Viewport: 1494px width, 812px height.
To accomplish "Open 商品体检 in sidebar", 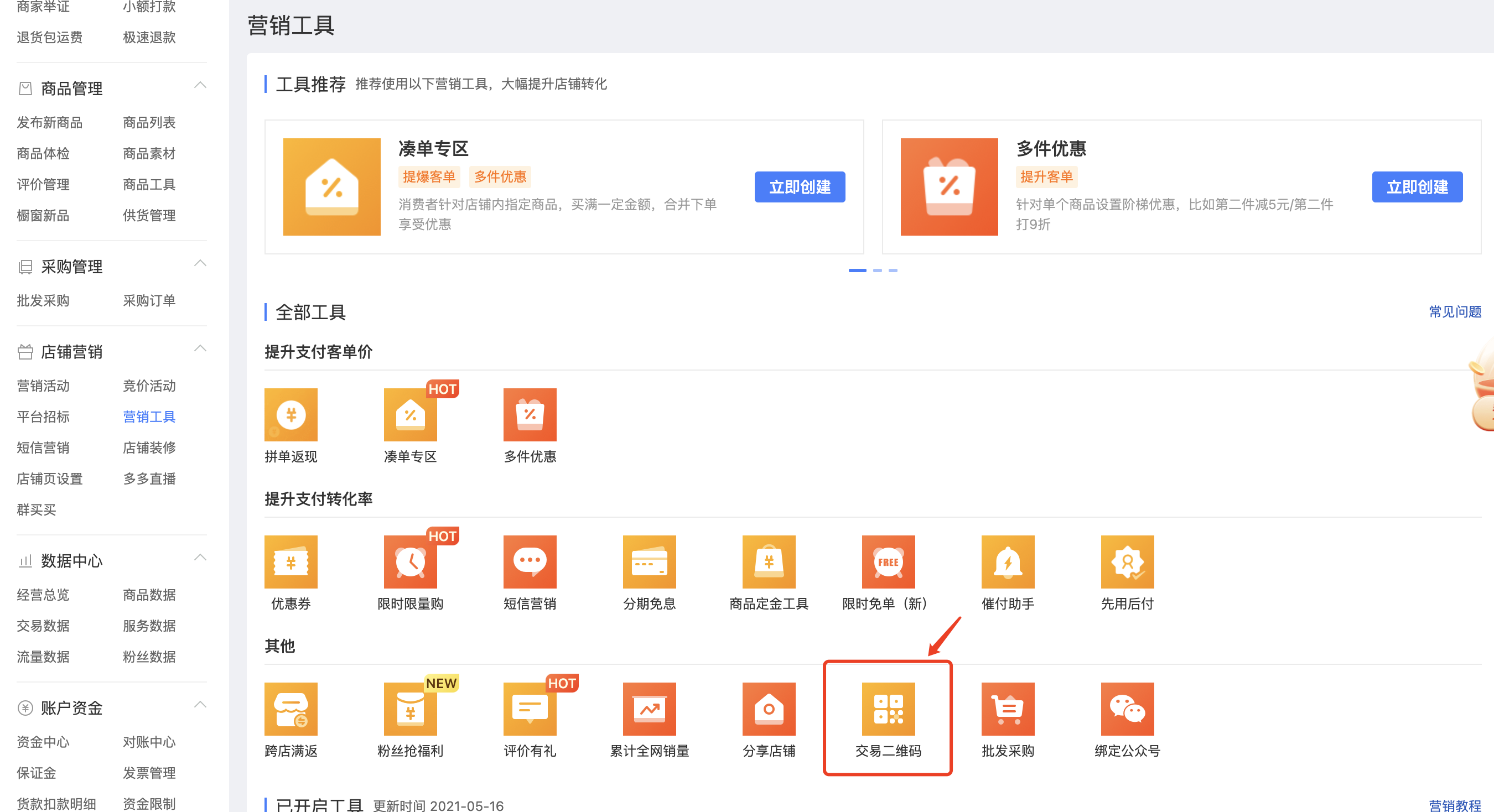I will point(43,154).
